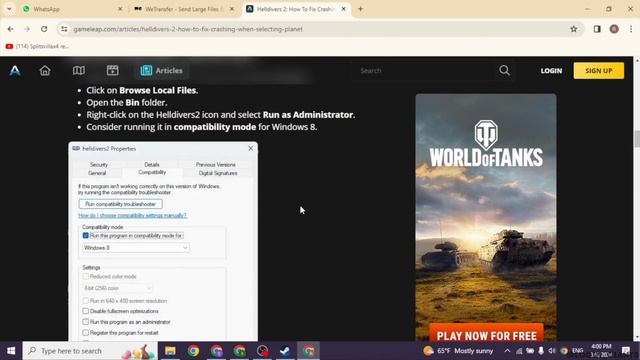This screenshot has height=360, width=640.
Task: Open the network tray icon
Action: coord(519,351)
